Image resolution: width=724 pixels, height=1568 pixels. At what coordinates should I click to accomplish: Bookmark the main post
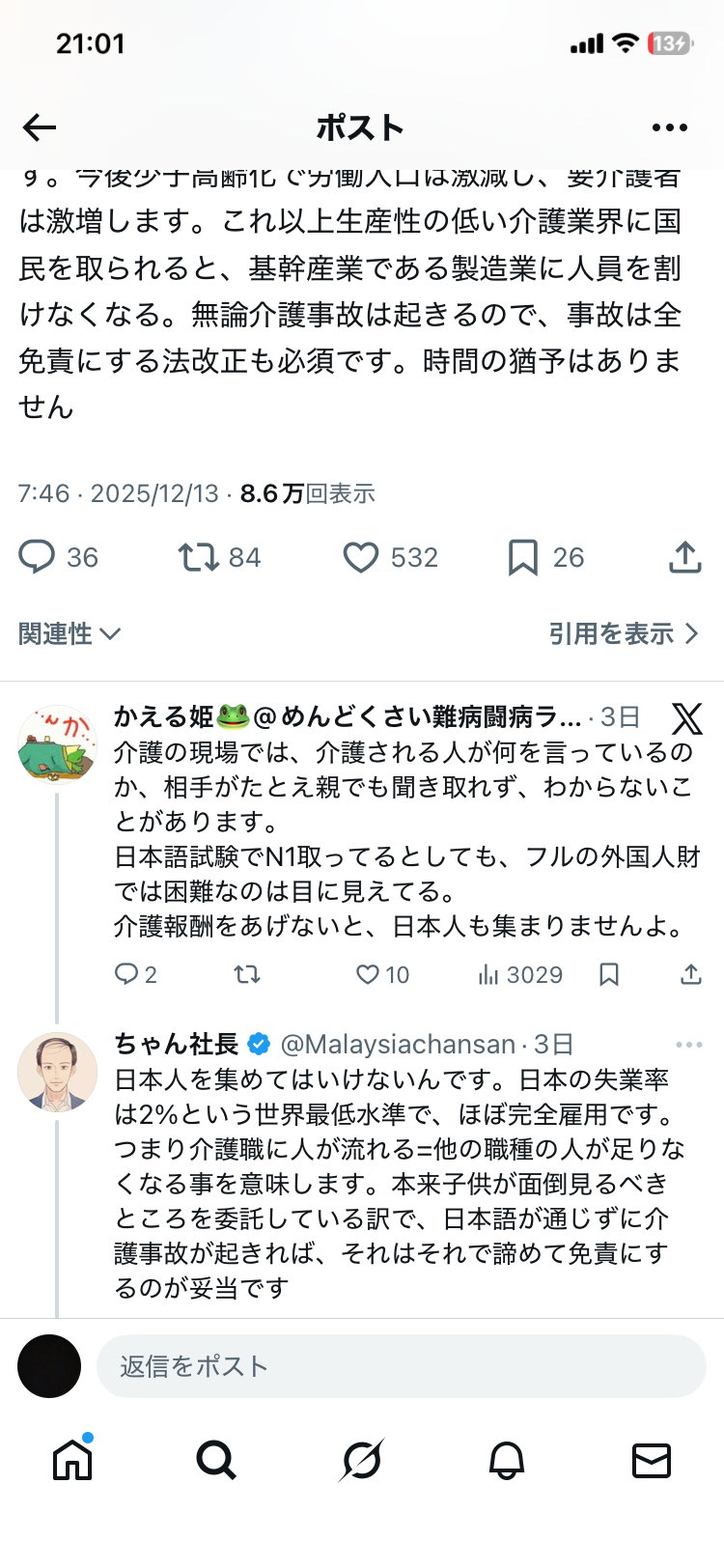coord(521,557)
